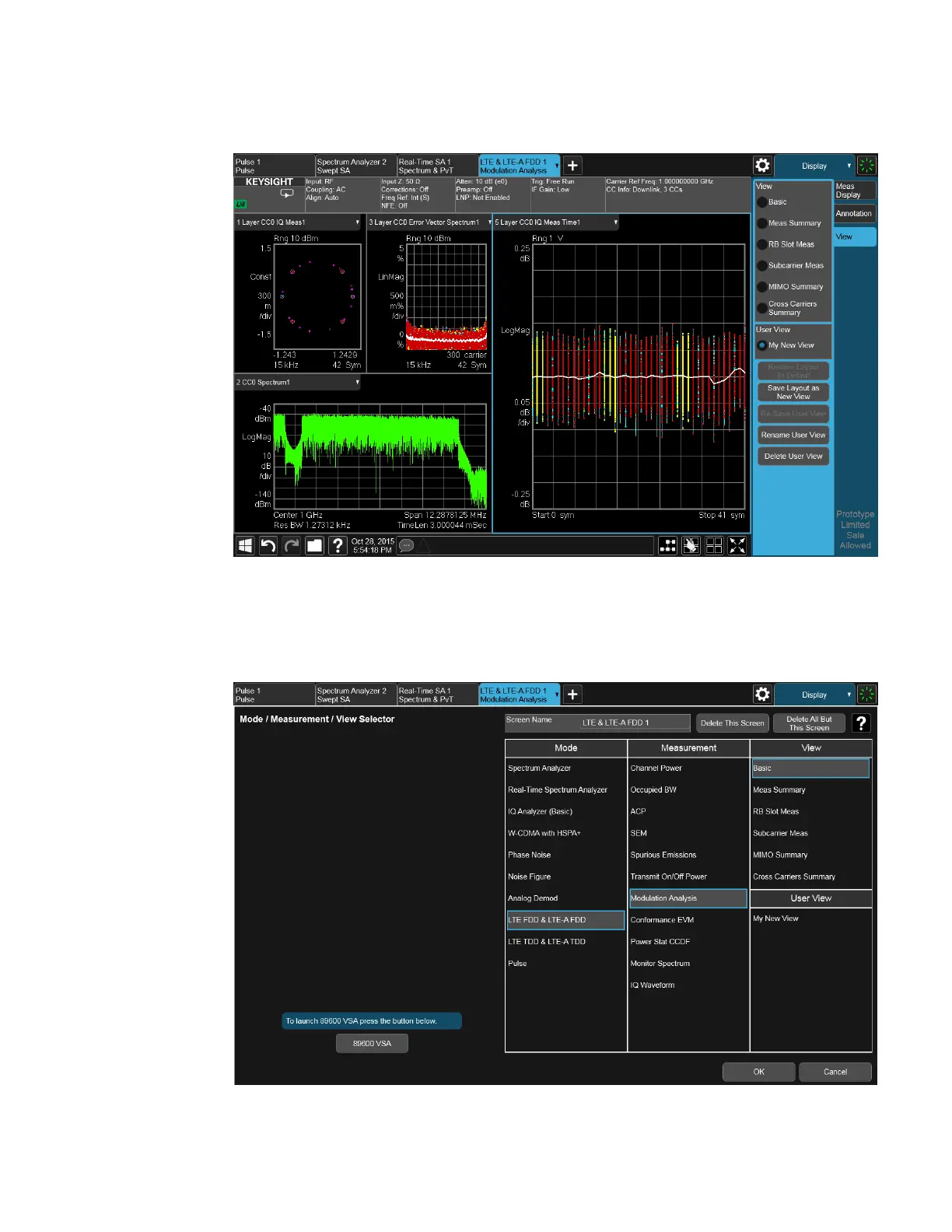Click the Windows Start icon in the bottom toolbar
The image size is (952, 1232).
245,545
